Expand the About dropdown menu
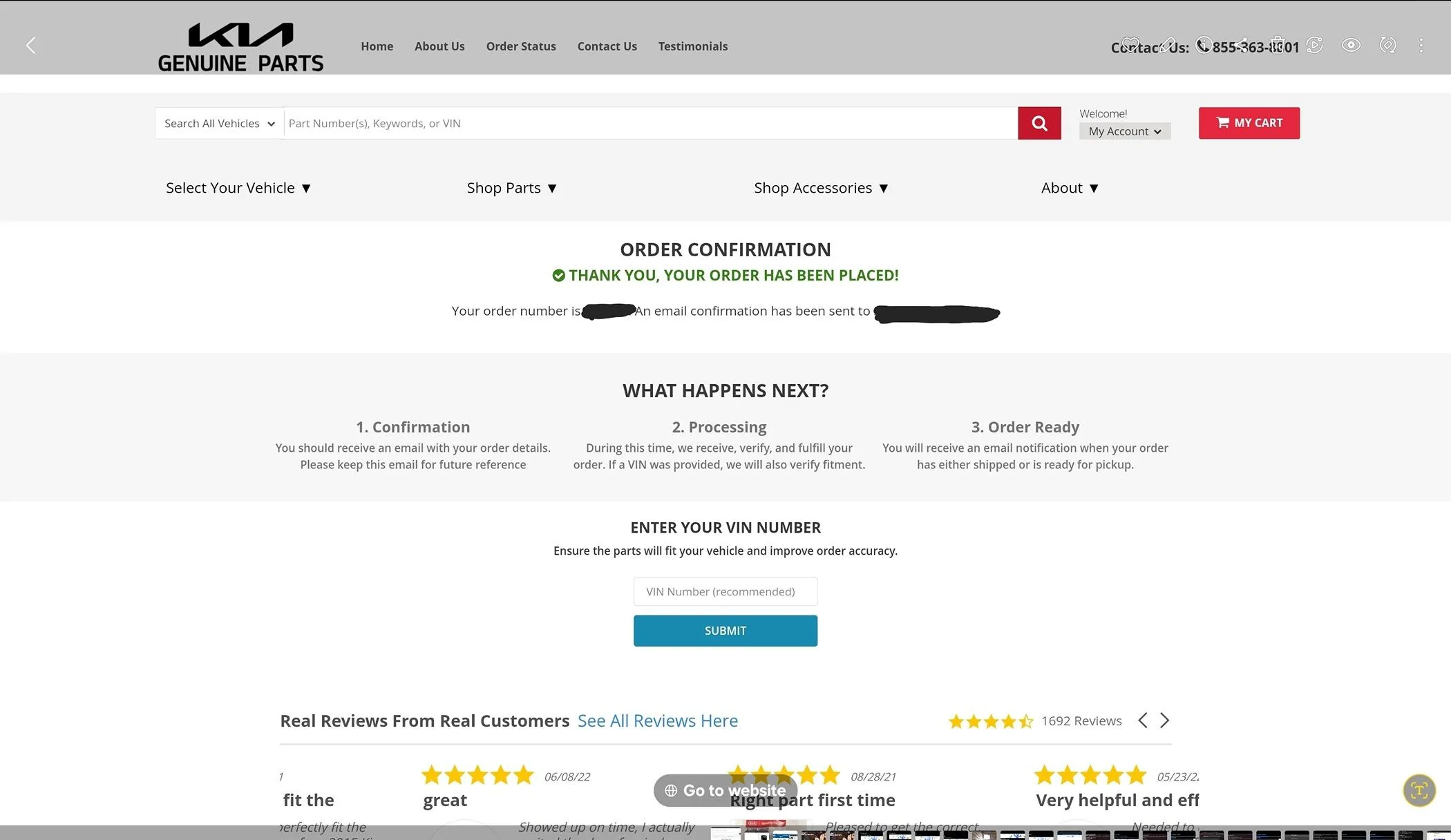1451x840 pixels. (x=1070, y=188)
